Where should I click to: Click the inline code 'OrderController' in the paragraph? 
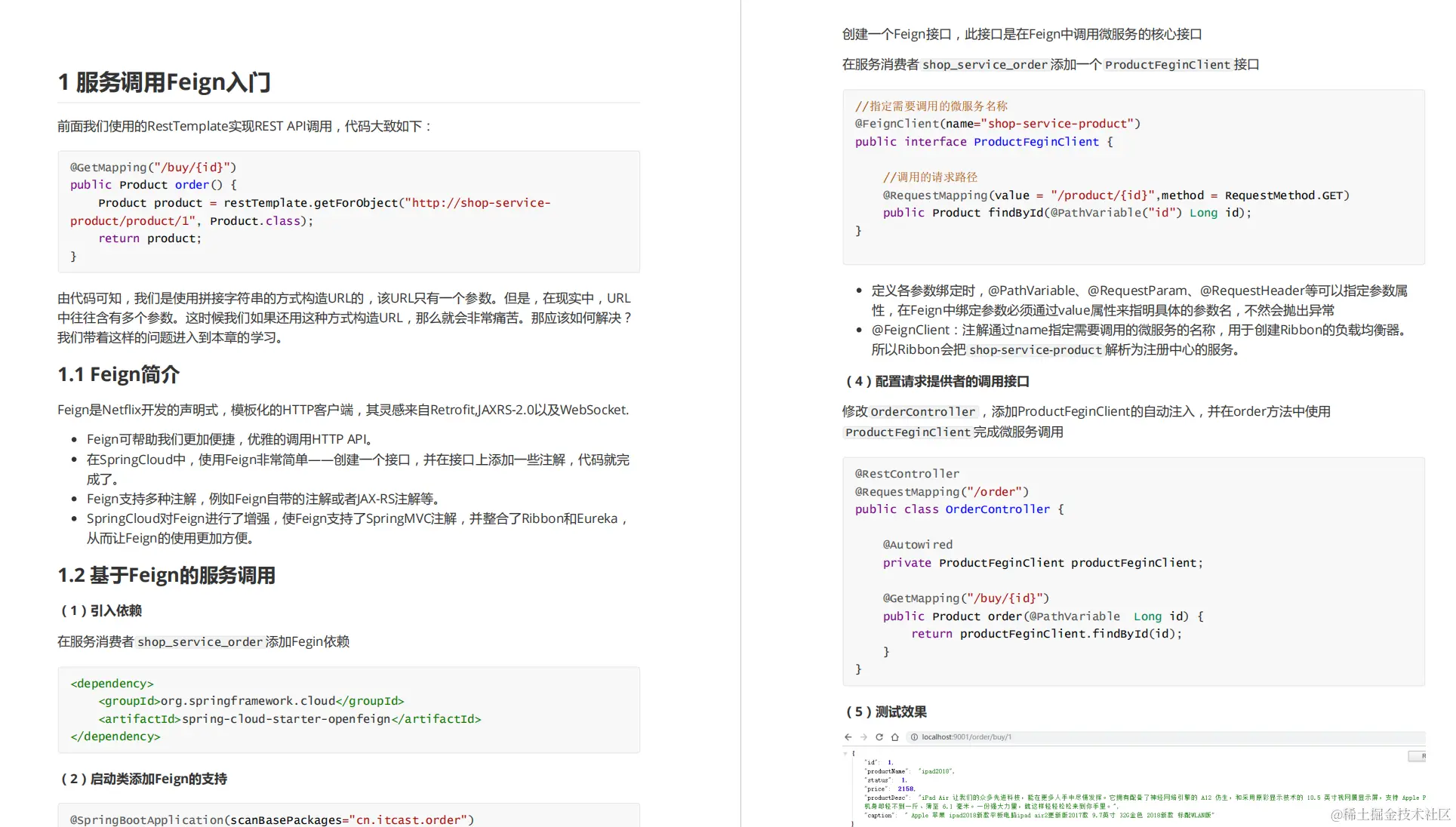pyautogui.click(x=922, y=412)
